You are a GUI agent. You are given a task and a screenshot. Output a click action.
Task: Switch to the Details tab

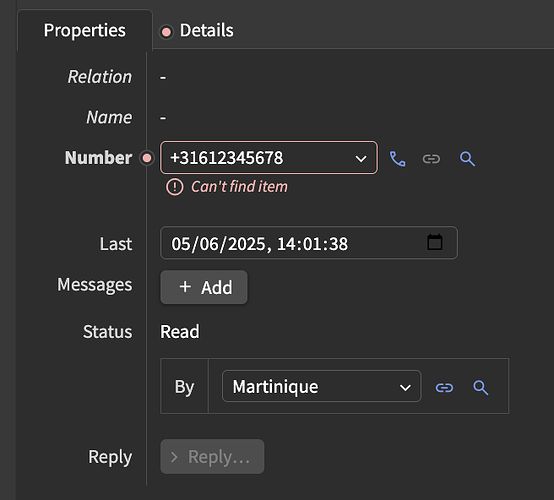click(x=206, y=30)
